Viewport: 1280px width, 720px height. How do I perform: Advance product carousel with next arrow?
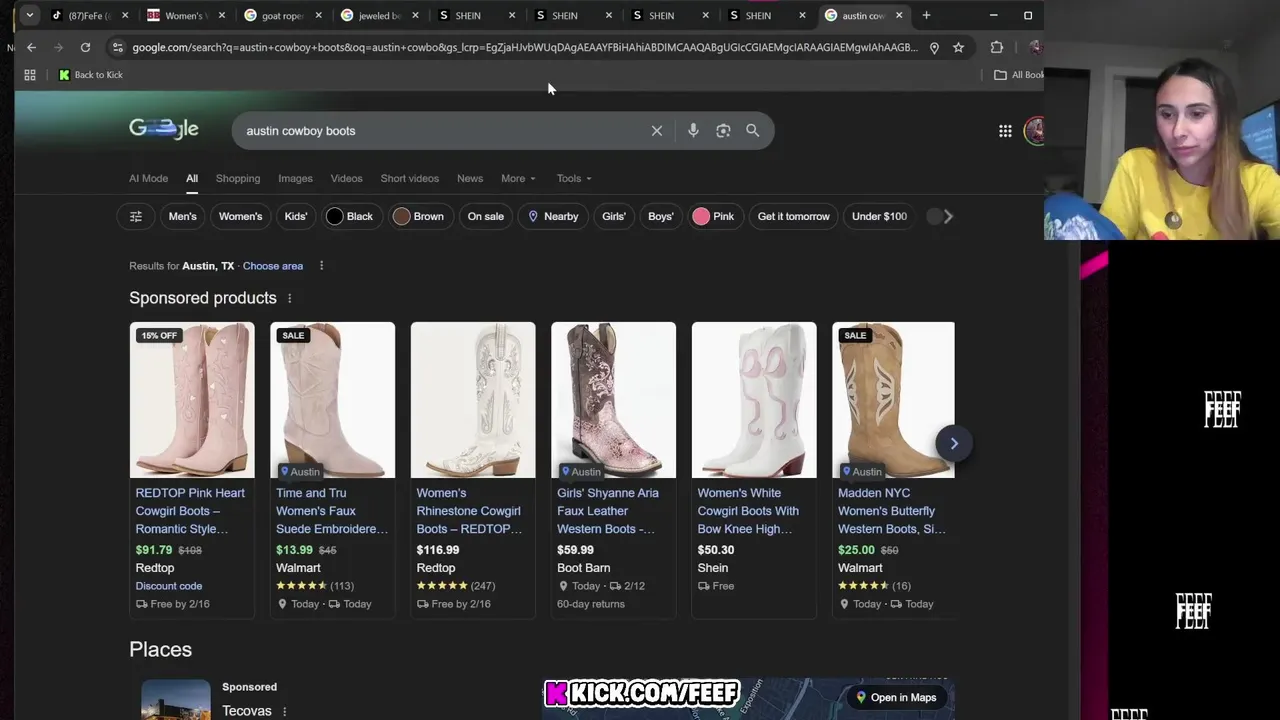(953, 443)
